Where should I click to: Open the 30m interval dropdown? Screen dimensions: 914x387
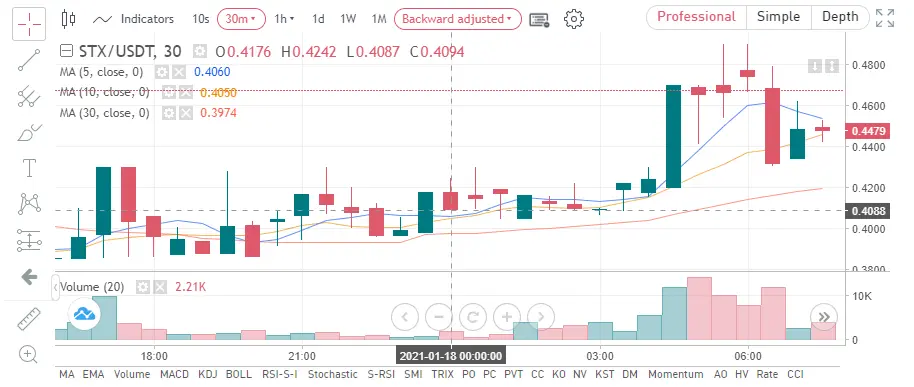click(x=241, y=19)
